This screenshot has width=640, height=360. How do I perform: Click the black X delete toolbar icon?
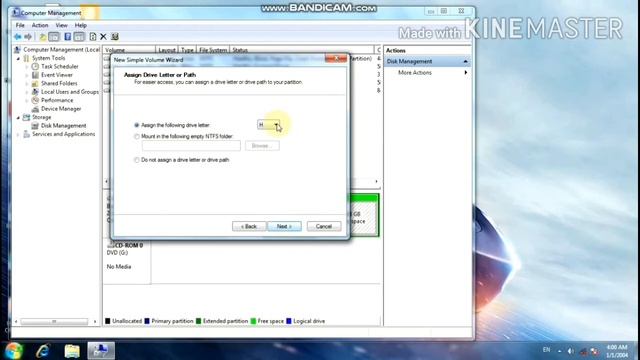(103, 37)
